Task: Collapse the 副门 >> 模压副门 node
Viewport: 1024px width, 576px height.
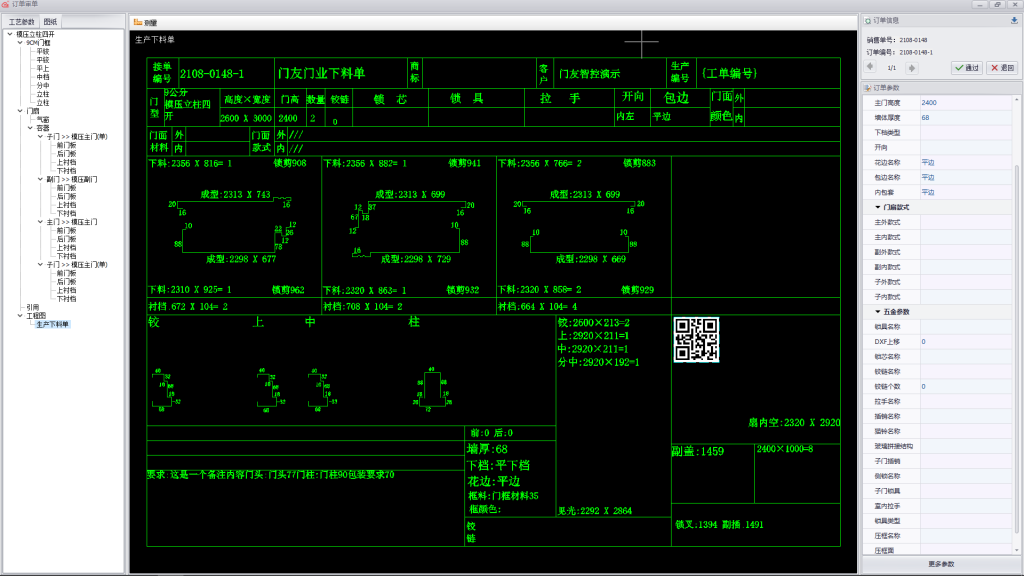Action: [40, 179]
